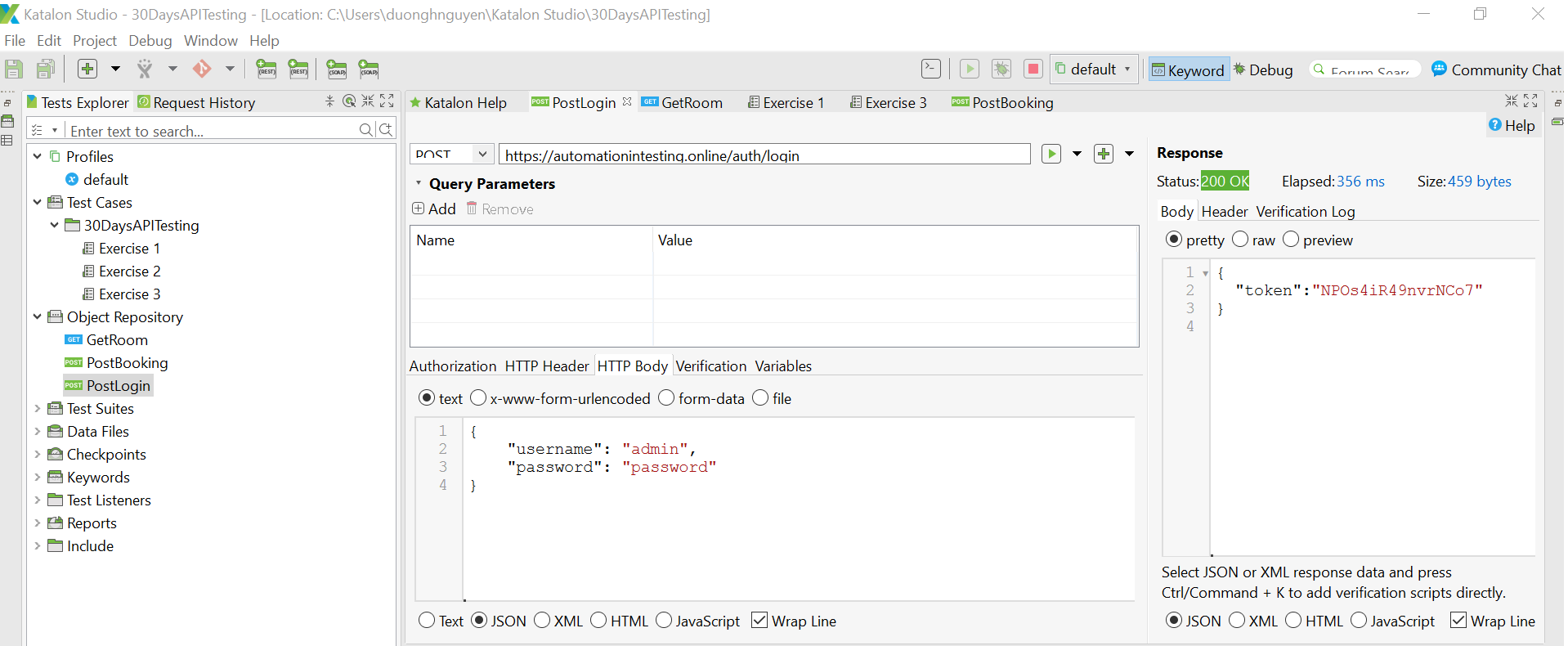Open the File menu
This screenshot has width=1568, height=646.
click(15, 40)
